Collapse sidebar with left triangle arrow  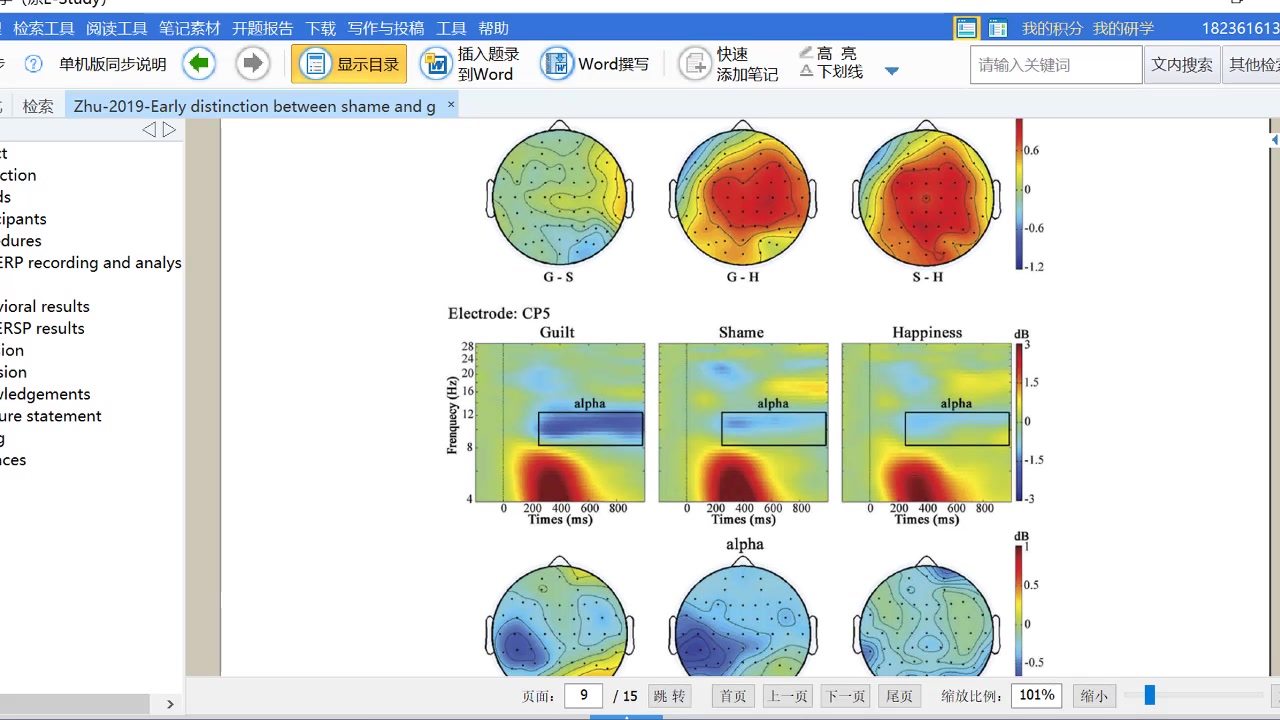(149, 129)
